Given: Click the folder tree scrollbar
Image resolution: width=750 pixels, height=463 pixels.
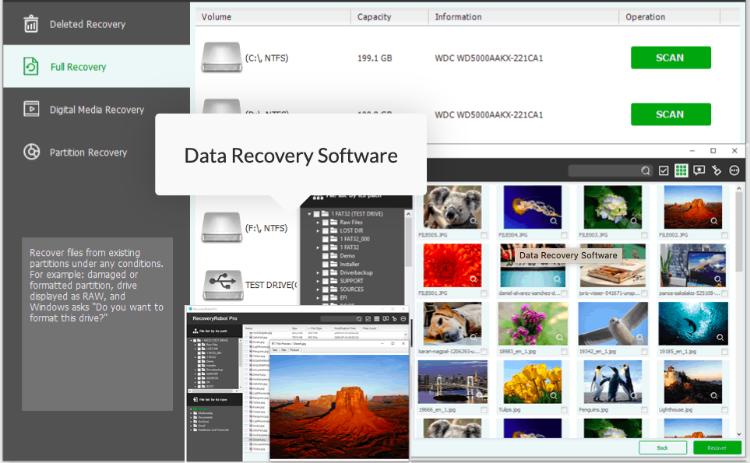Looking at the screenshot, I should [408, 244].
